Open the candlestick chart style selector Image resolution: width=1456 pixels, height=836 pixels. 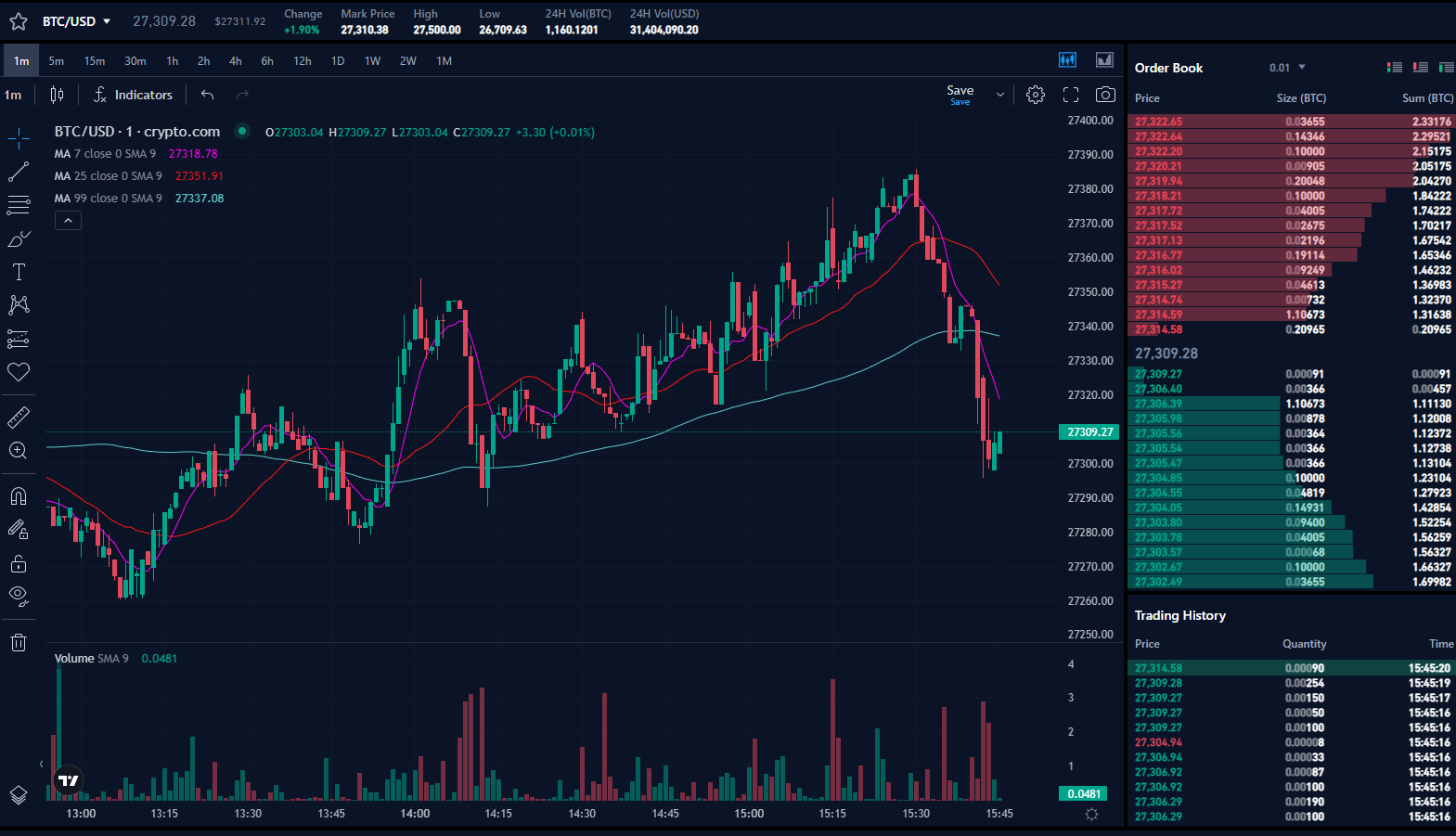point(57,95)
